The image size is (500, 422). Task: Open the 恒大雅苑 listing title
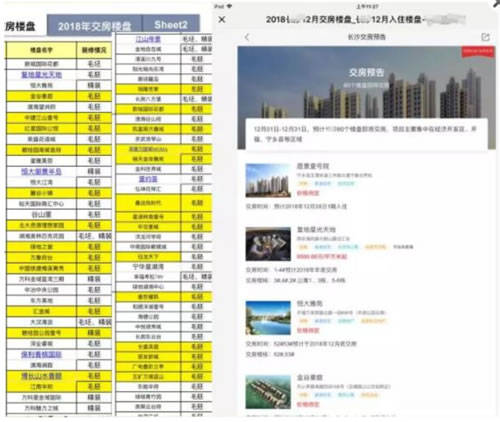[310, 303]
